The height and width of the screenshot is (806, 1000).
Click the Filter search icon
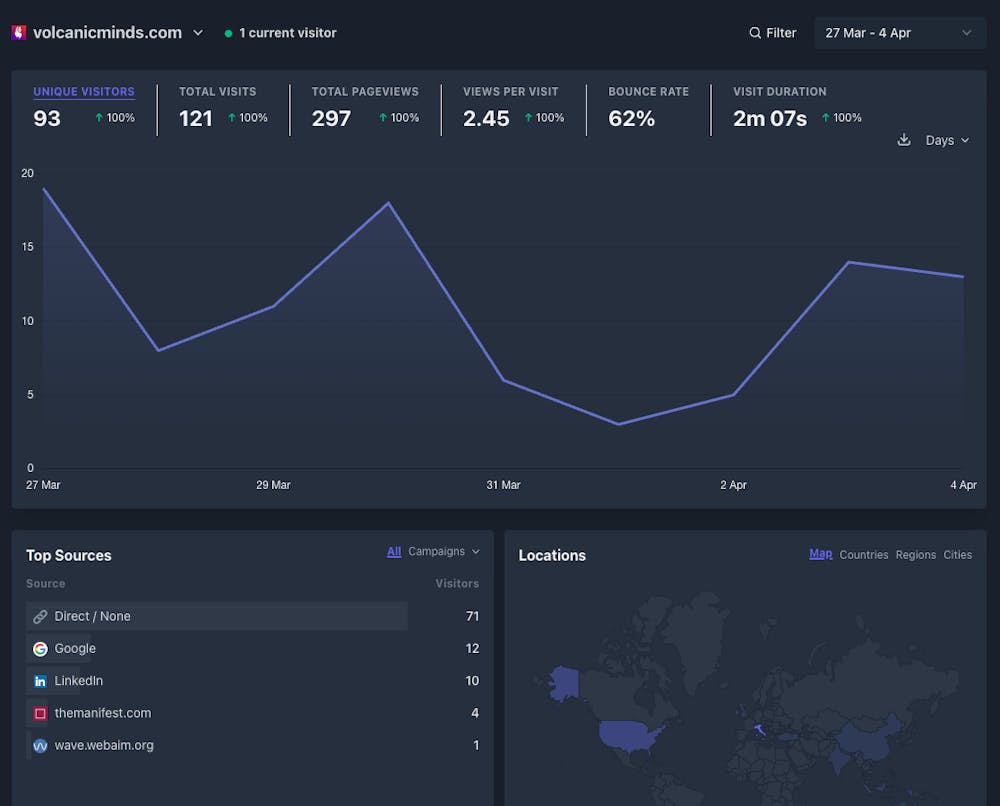point(755,33)
